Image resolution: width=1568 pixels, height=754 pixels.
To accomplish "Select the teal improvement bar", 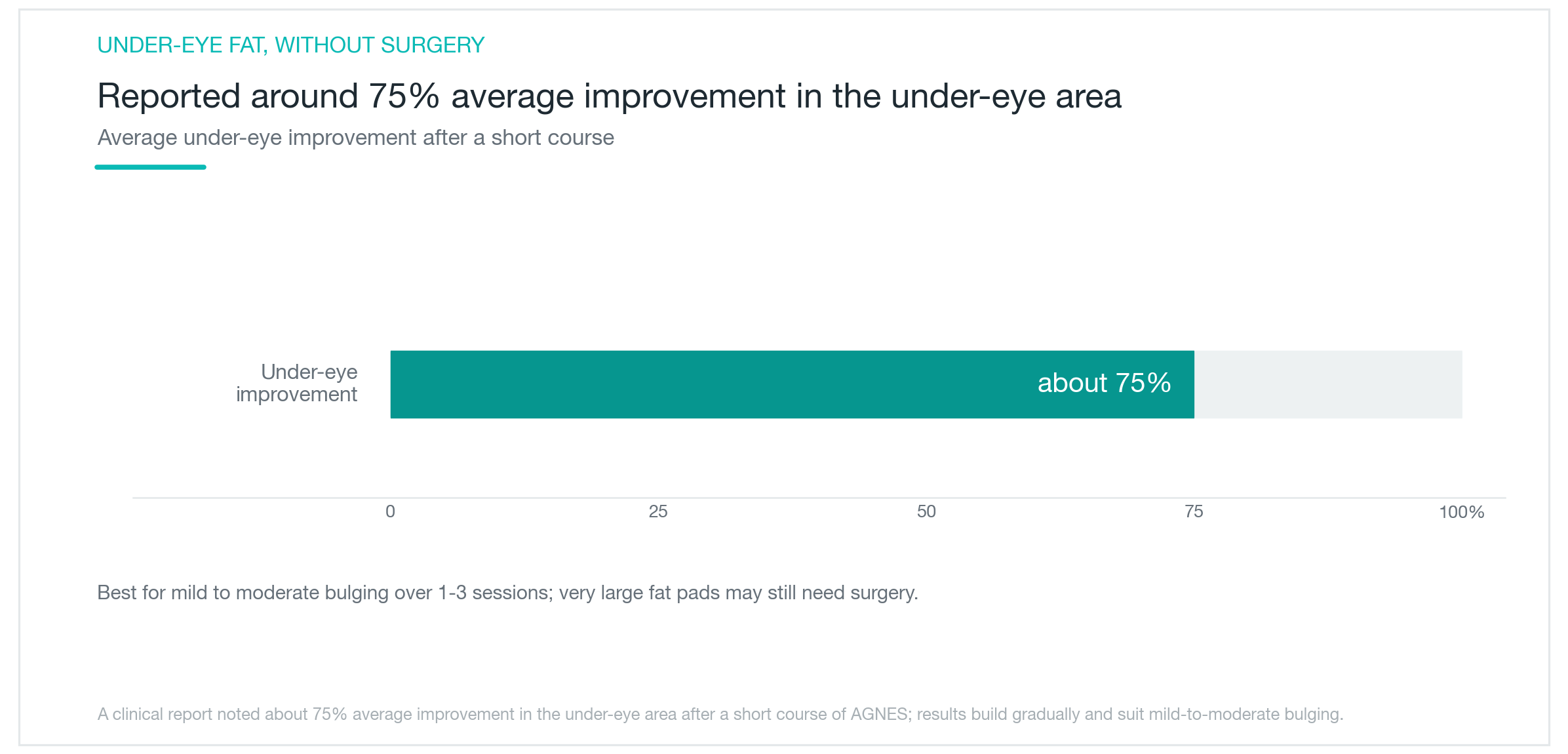I will coord(792,384).
